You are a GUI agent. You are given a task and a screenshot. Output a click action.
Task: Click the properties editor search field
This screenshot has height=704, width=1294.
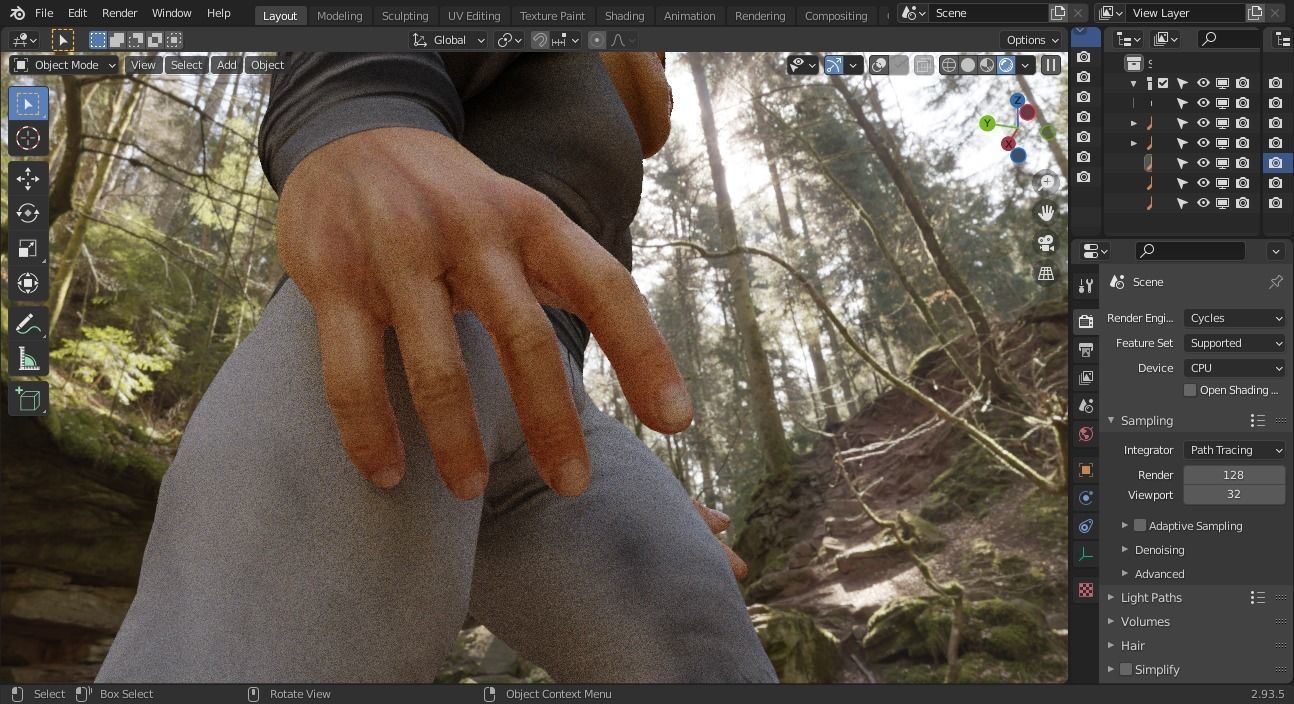1190,251
